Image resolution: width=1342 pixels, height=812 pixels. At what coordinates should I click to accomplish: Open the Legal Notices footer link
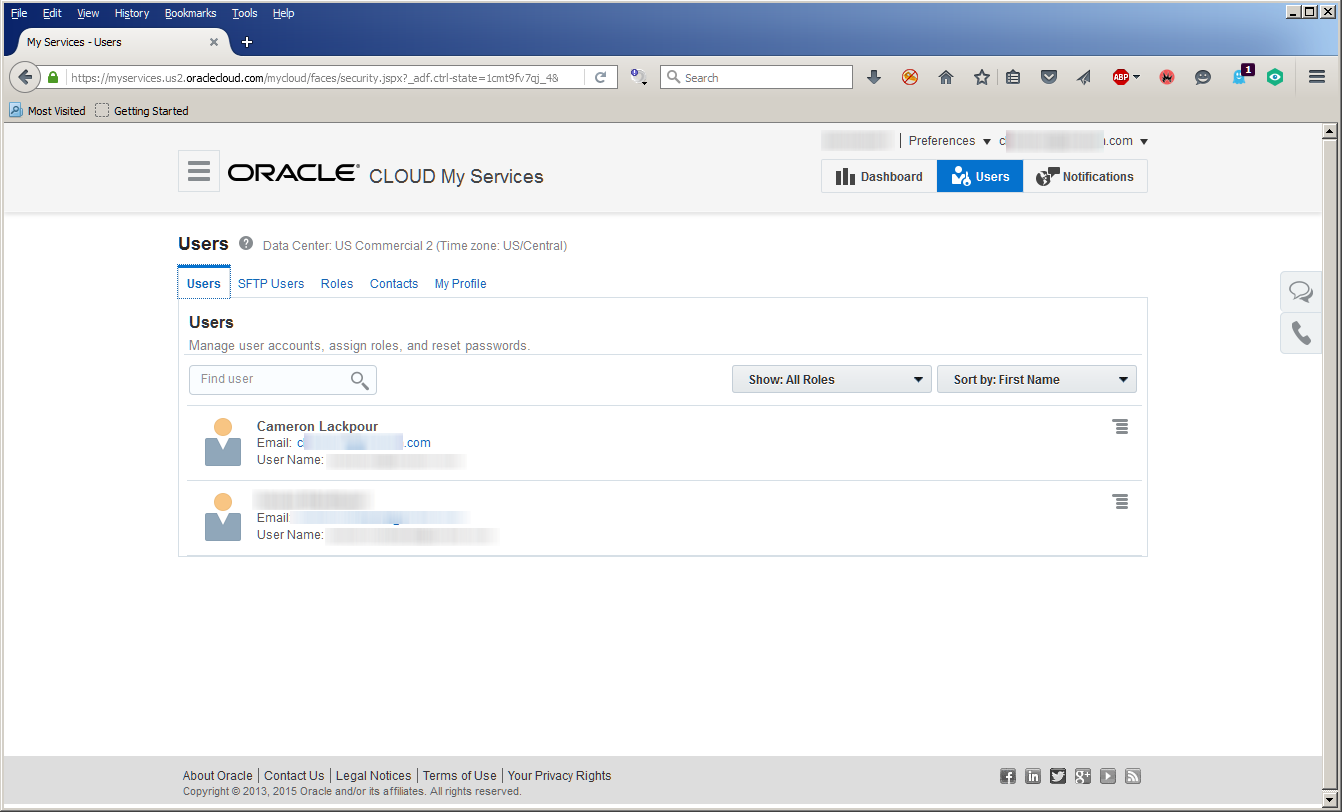[374, 775]
